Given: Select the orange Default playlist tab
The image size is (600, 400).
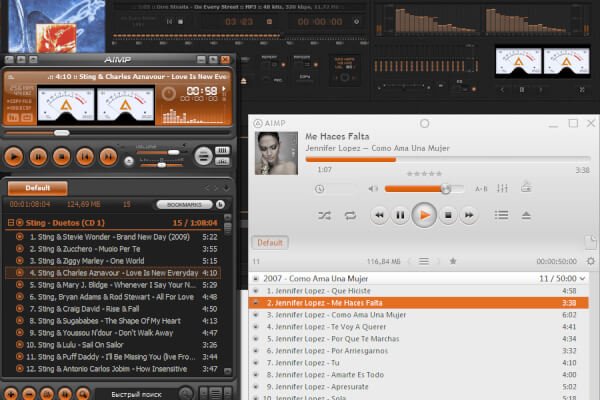Looking at the screenshot, I should [38, 188].
